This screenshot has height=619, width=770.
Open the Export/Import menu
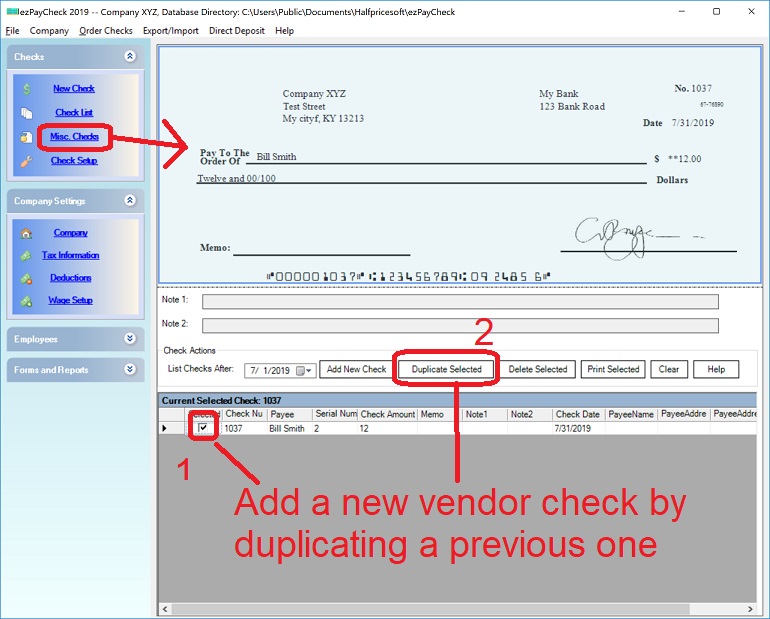(x=170, y=31)
